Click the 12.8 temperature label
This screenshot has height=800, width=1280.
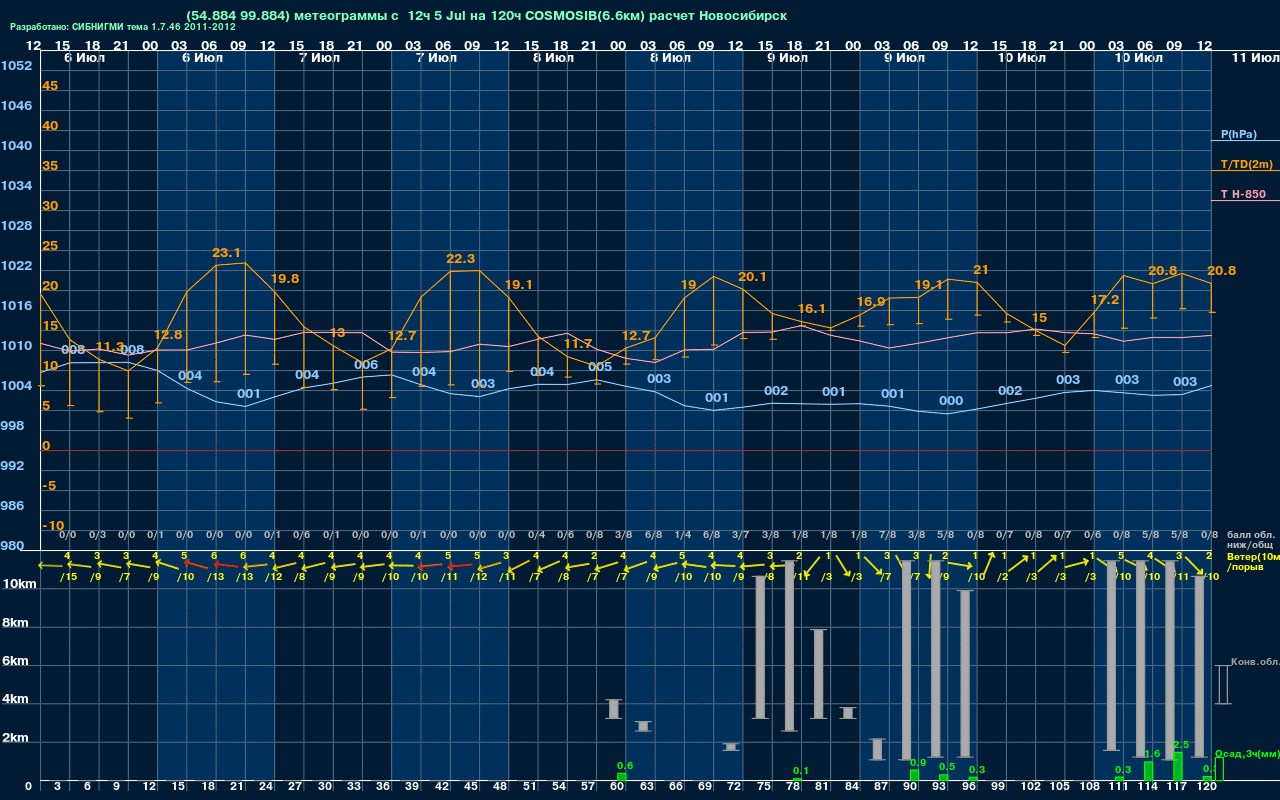[x=168, y=334]
